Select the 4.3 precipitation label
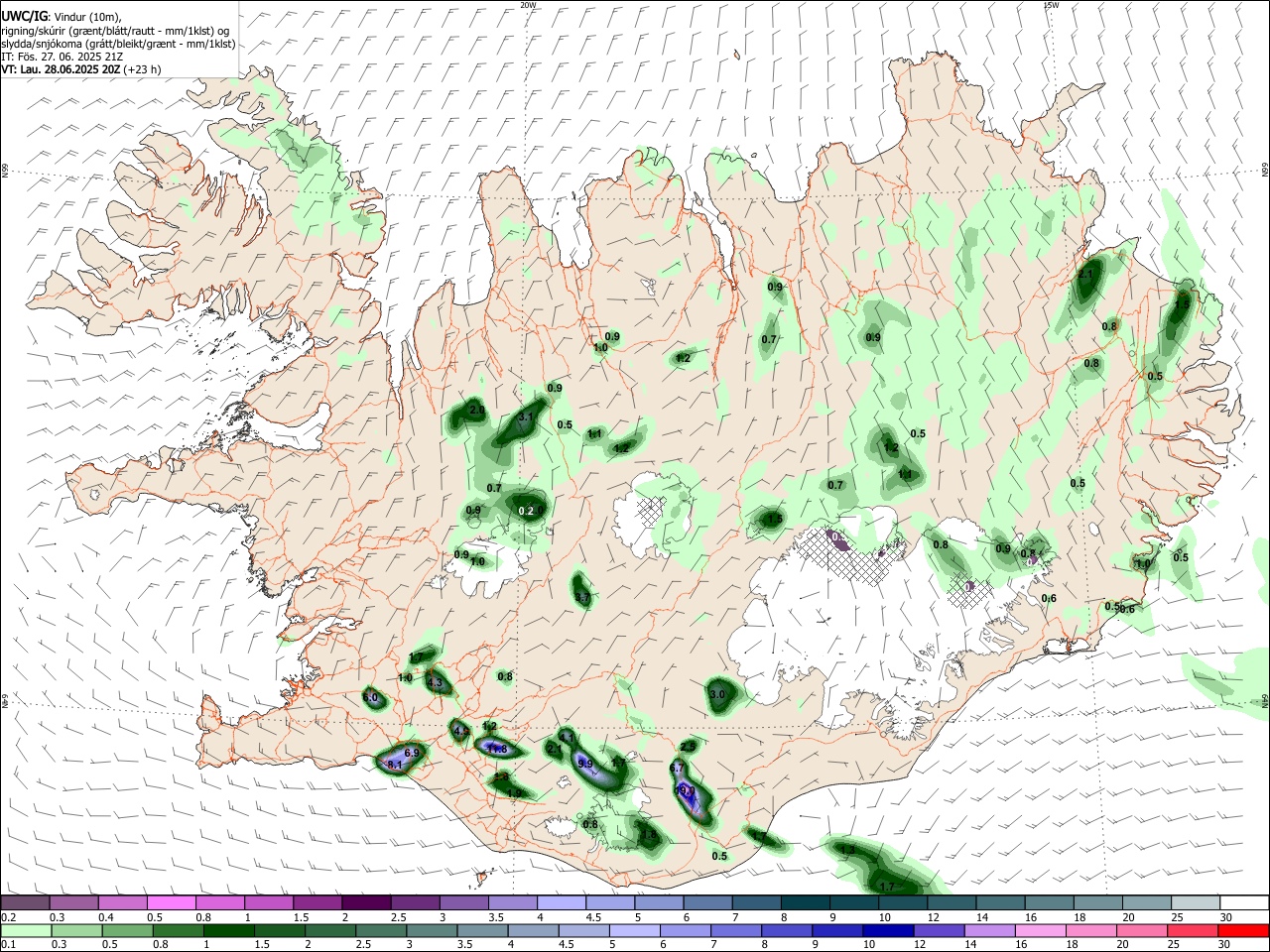Image resolution: width=1270 pixels, height=952 pixels. click(435, 682)
